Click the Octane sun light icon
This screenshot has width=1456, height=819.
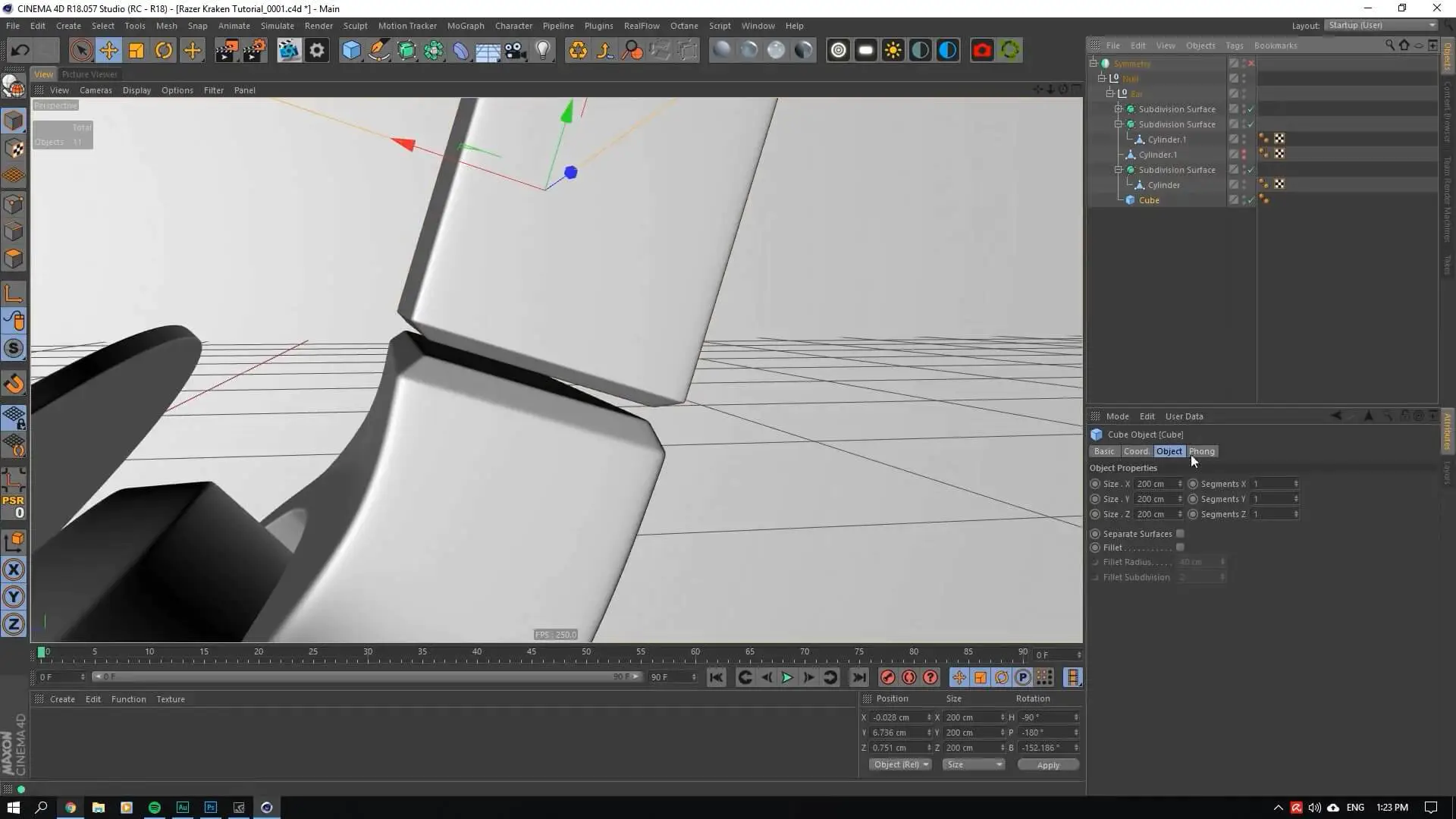(x=893, y=51)
